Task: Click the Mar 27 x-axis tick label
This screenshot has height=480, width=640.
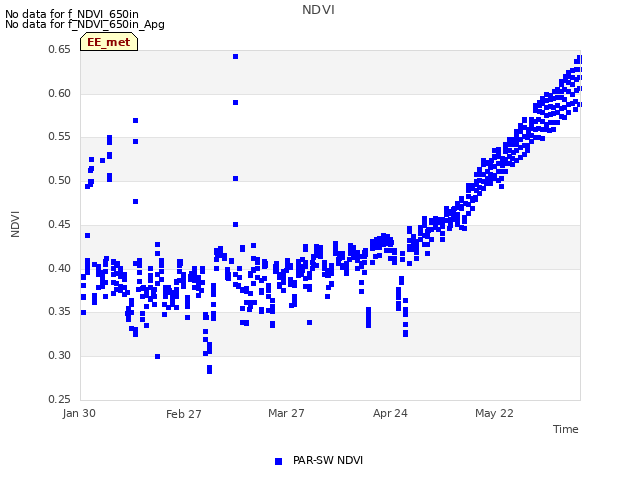Action: (286, 413)
